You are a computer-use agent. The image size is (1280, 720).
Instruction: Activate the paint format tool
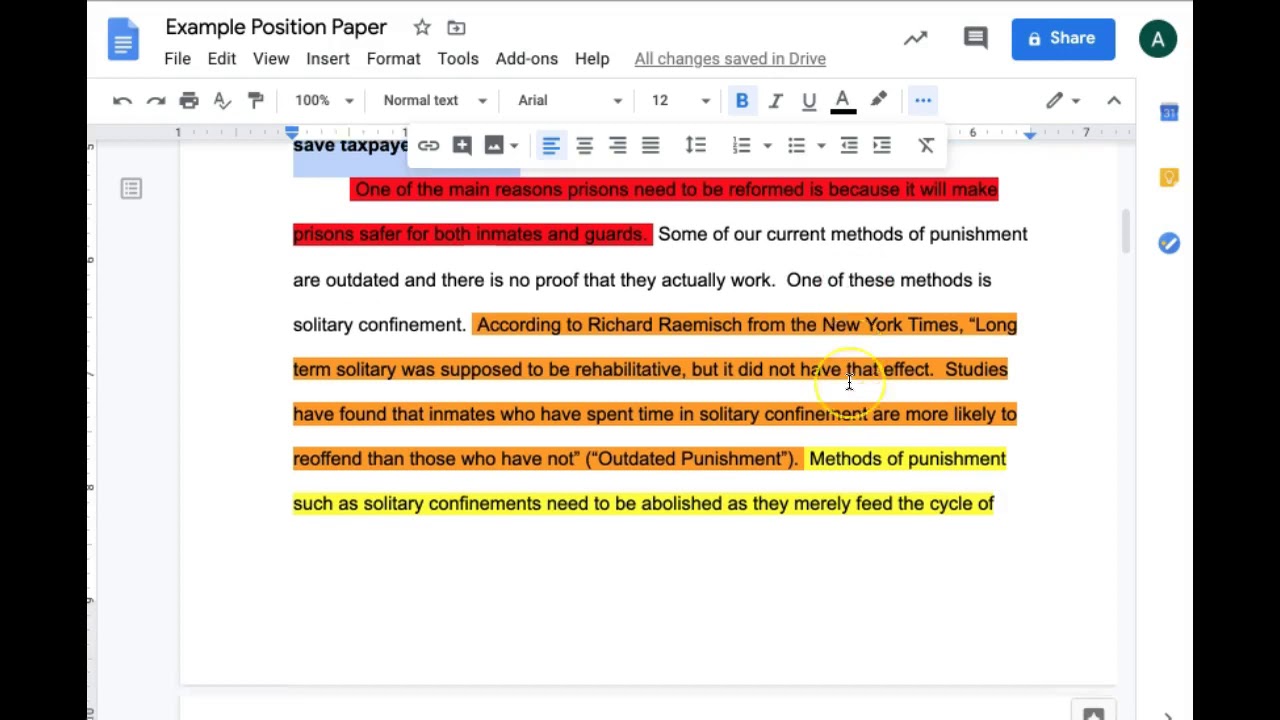[256, 100]
